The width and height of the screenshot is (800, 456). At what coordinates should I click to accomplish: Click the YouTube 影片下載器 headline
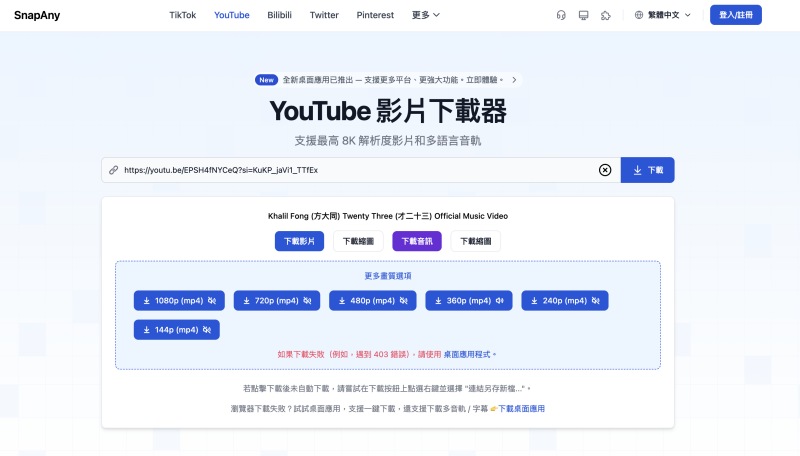tap(388, 111)
